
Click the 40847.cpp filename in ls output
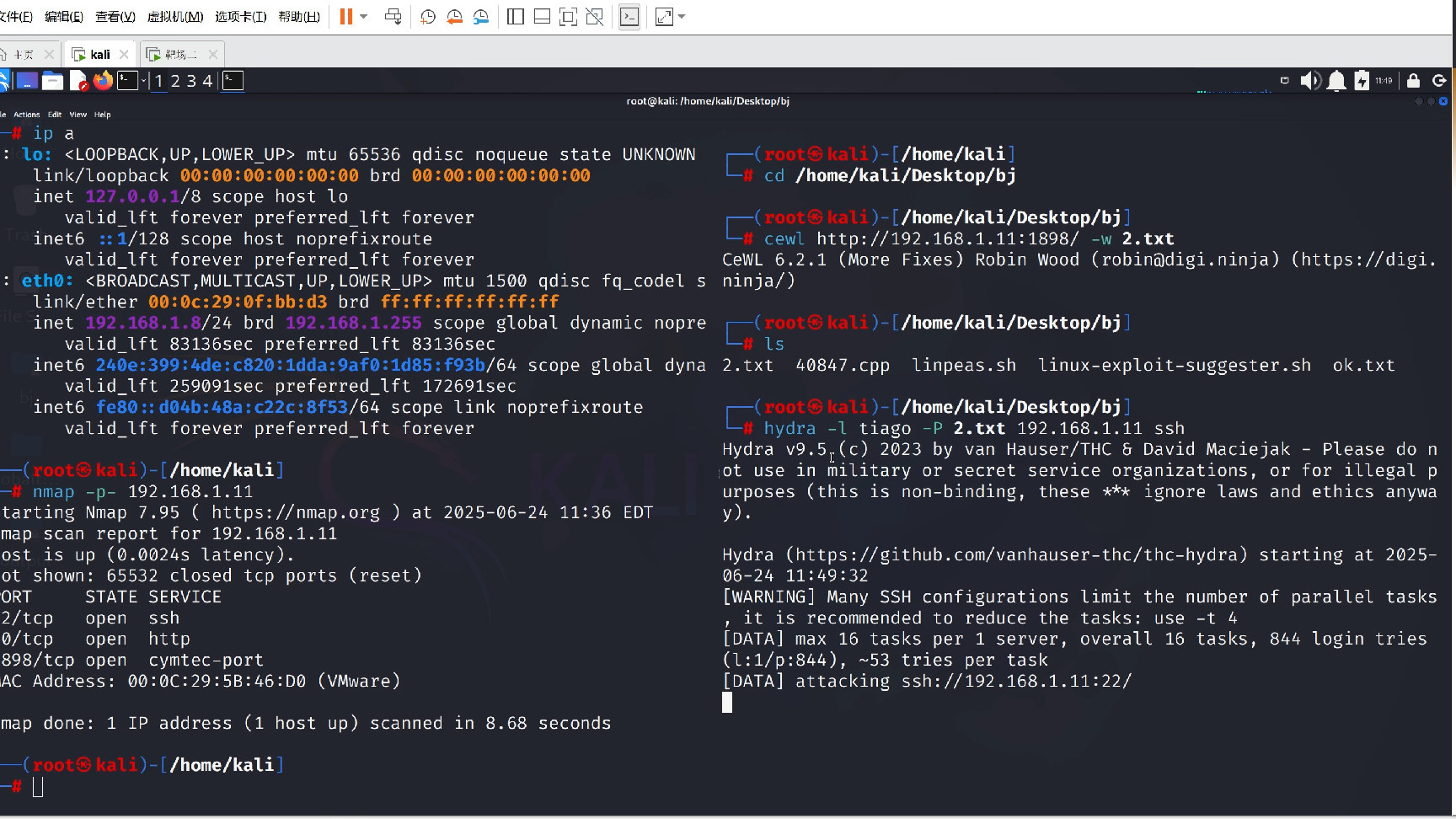pyautogui.click(x=843, y=365)
